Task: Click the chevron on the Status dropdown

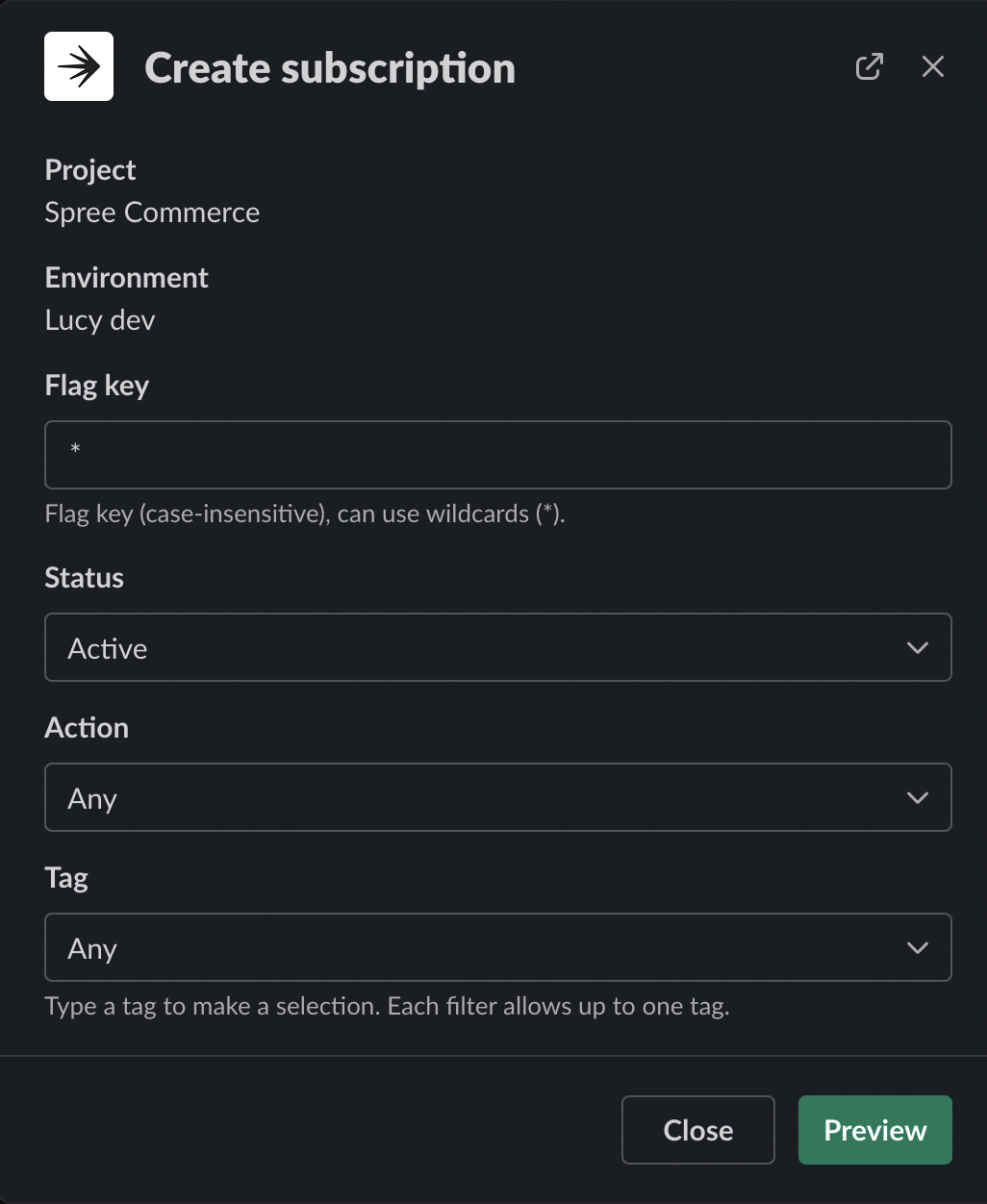Action: click(x=917, y=647)
